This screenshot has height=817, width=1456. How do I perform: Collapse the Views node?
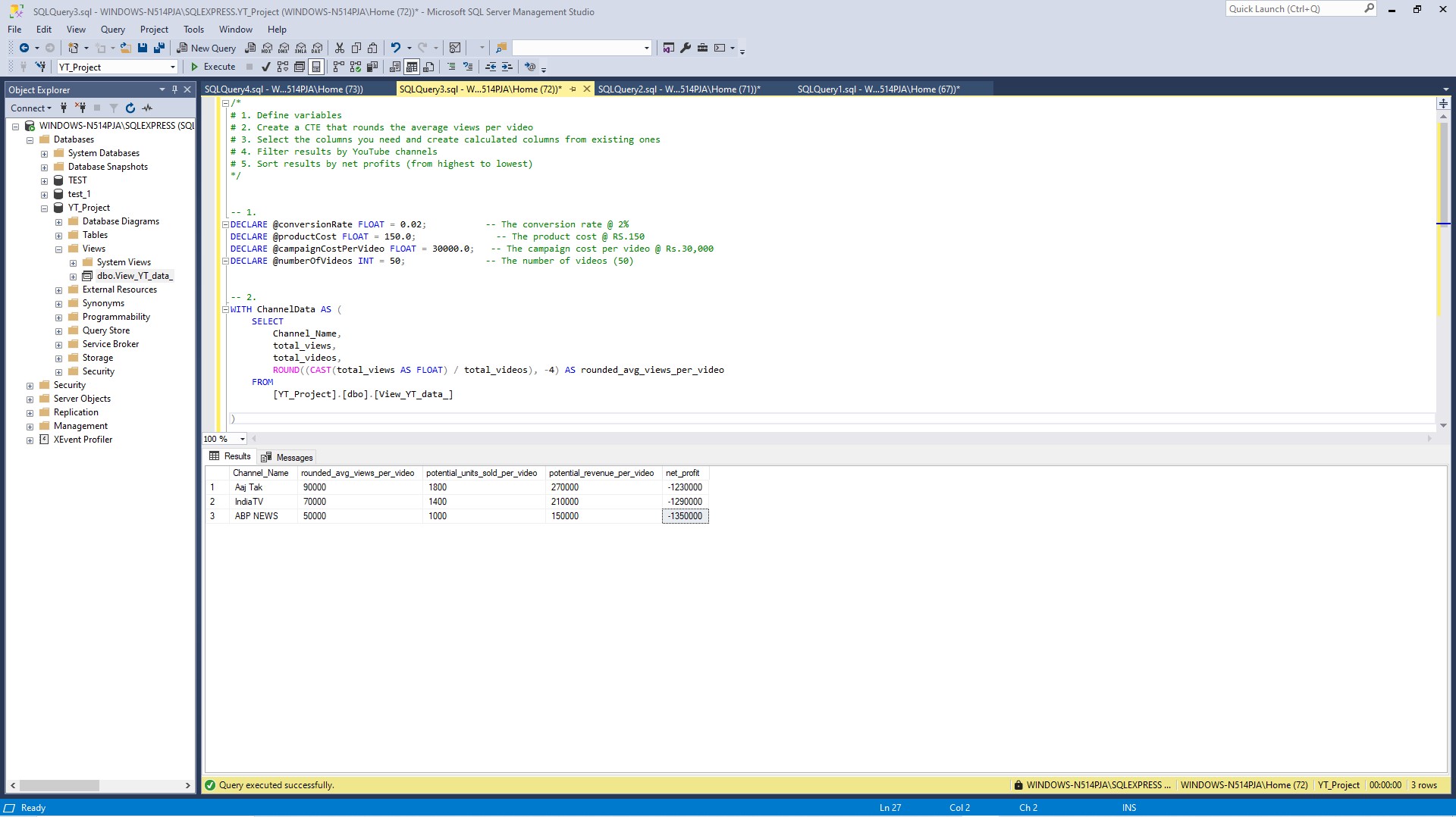(x=58, y=249)
